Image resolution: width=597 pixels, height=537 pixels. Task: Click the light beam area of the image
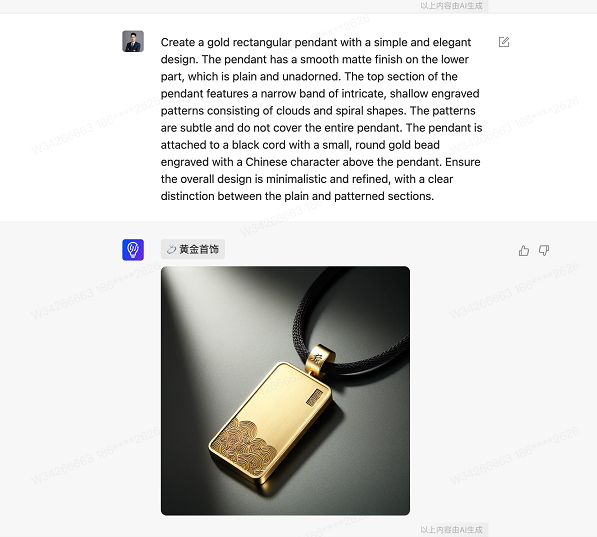[213, 324]
